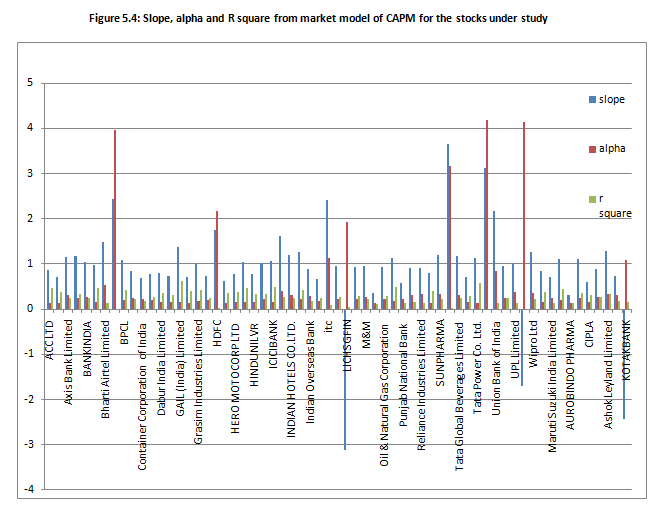Click the y-axis value -3
Image resolution: width=652 pixels, height=505 pixels.
tap(28, 444)
